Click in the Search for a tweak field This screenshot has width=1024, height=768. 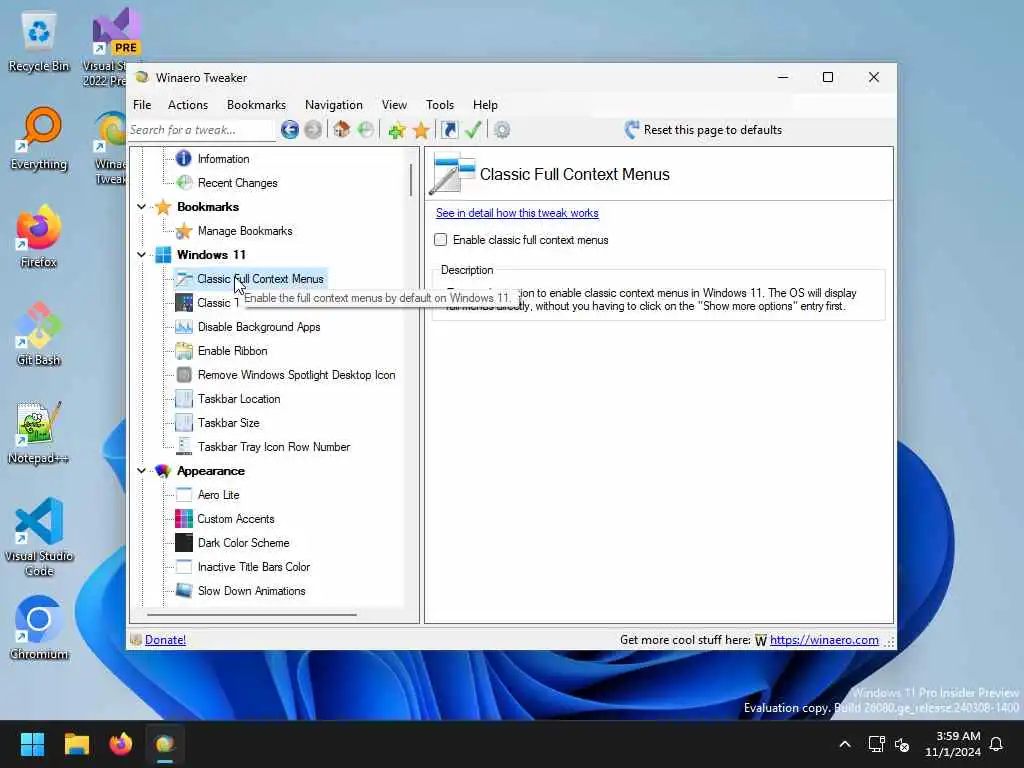point(200,130)
